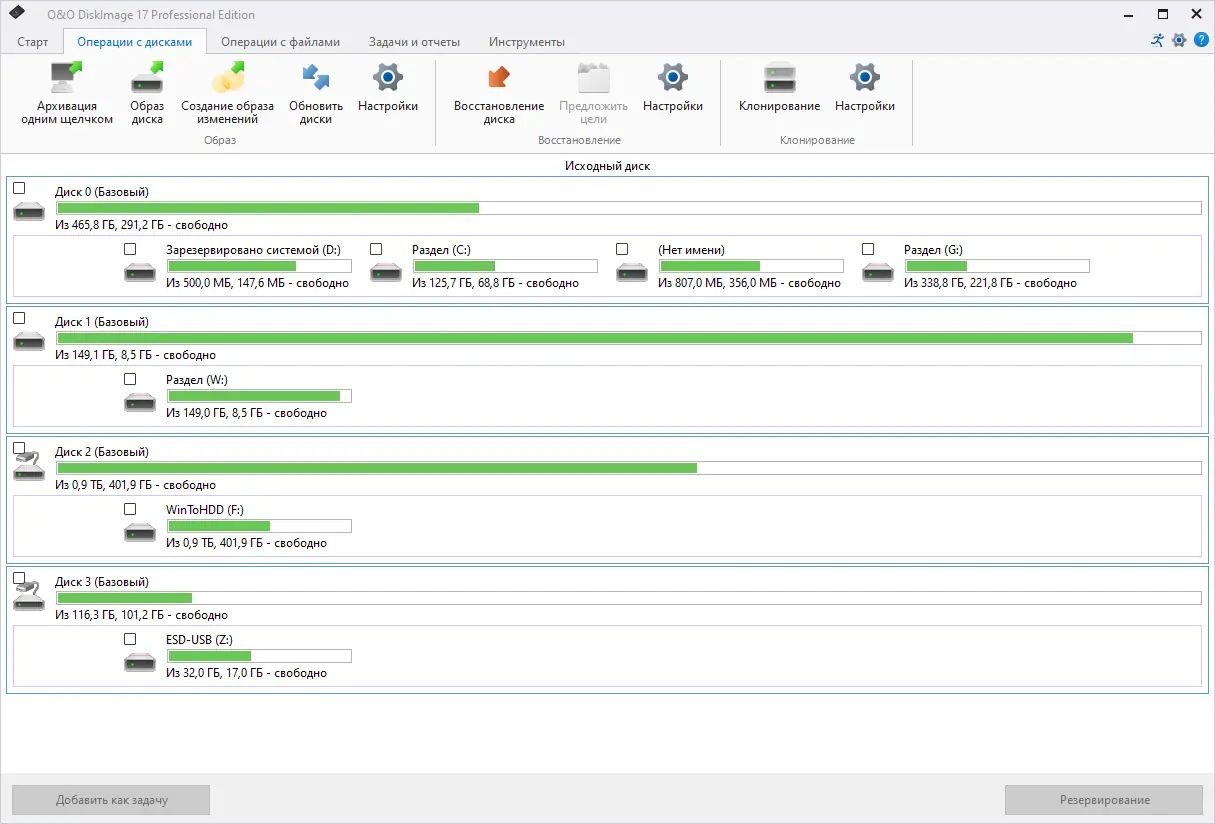The height and width of the screenshot is (824, 1215).
Task: Click the Диск 0 usage bar
Action: (x=629, y=208)
